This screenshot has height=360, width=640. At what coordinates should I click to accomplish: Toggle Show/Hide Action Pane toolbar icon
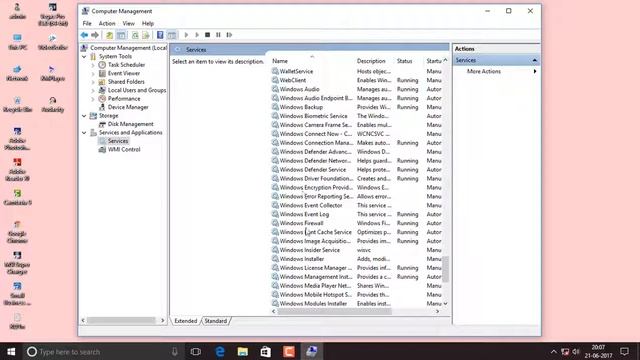click(172, 35)
